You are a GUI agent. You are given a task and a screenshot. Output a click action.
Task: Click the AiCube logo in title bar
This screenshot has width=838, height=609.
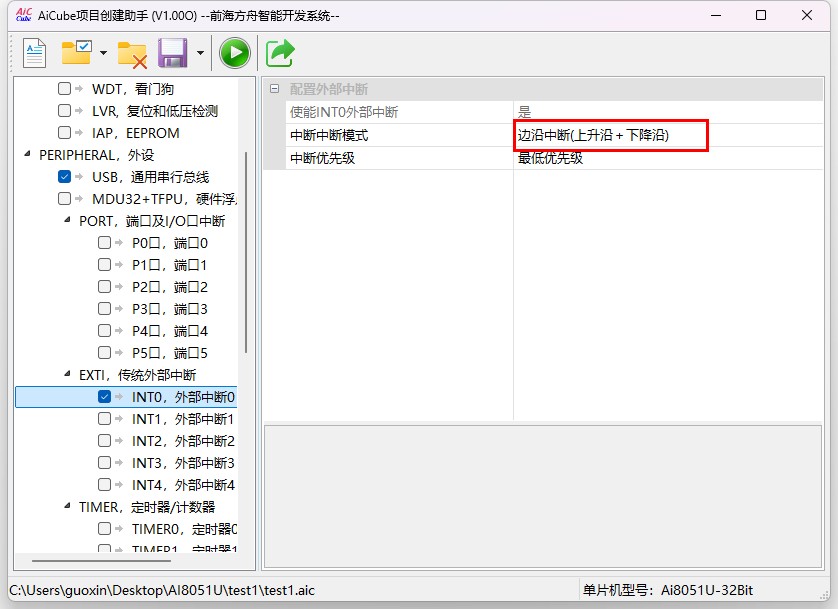(24, 15)
